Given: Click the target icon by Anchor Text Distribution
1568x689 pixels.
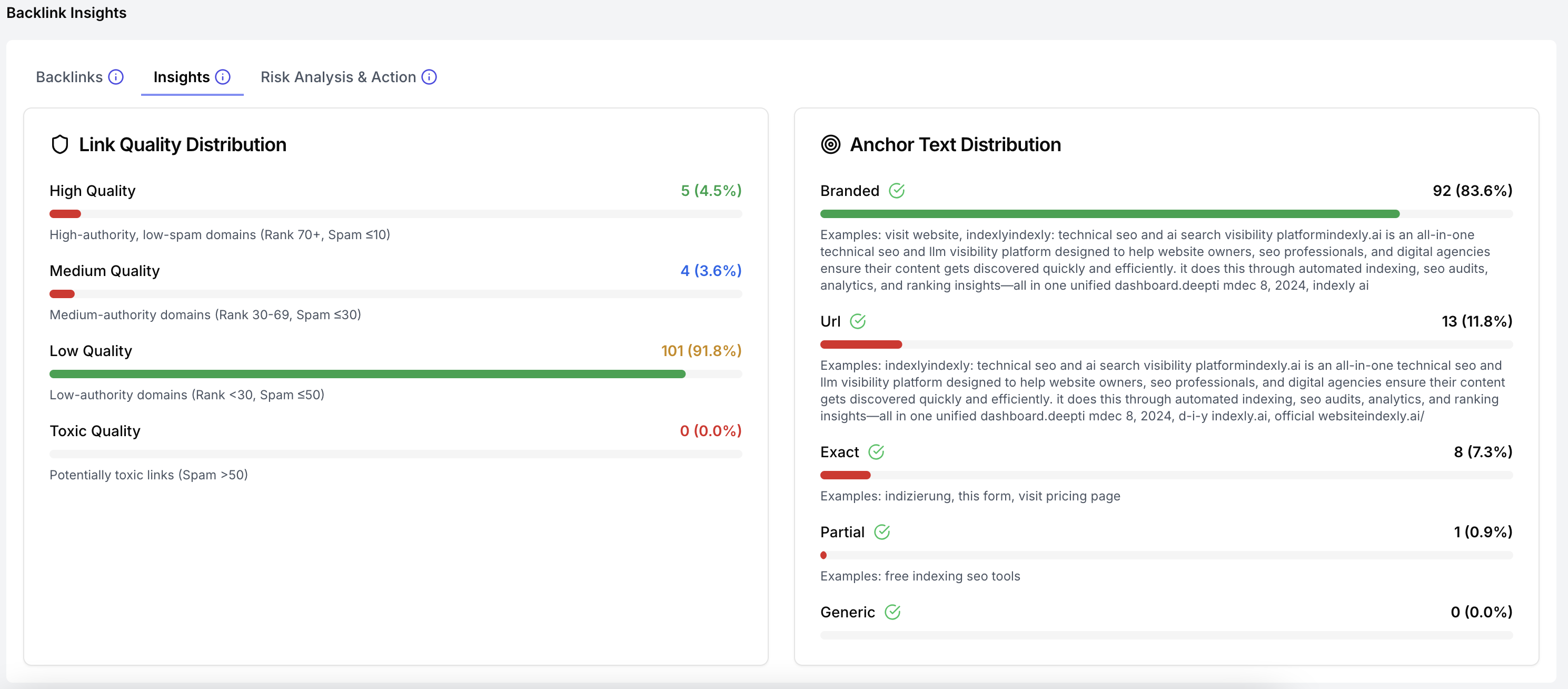Looking at the screenshot, I should coord(830,144).
